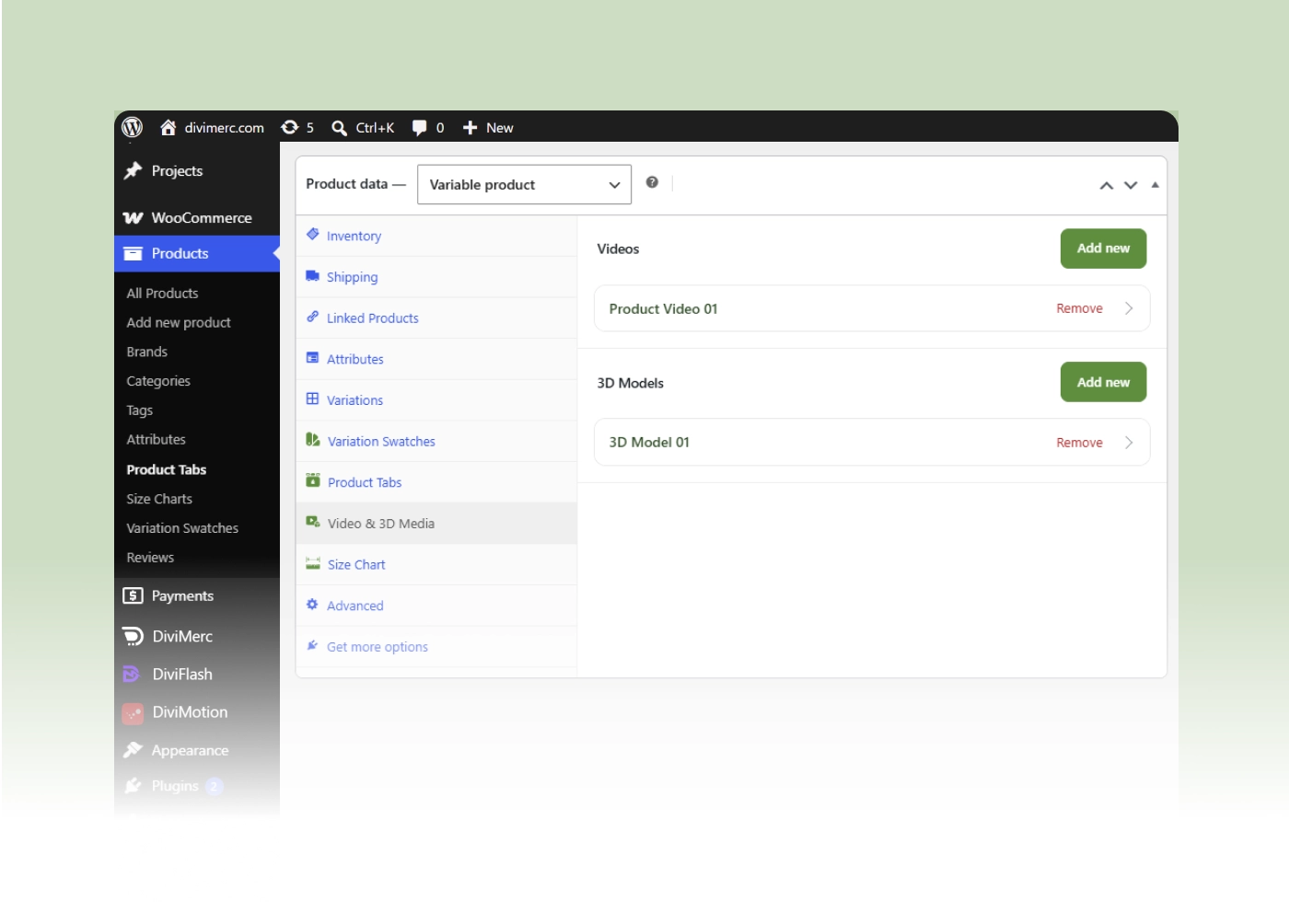Open Categories in the Products submenu

click(x=158, y=381)
